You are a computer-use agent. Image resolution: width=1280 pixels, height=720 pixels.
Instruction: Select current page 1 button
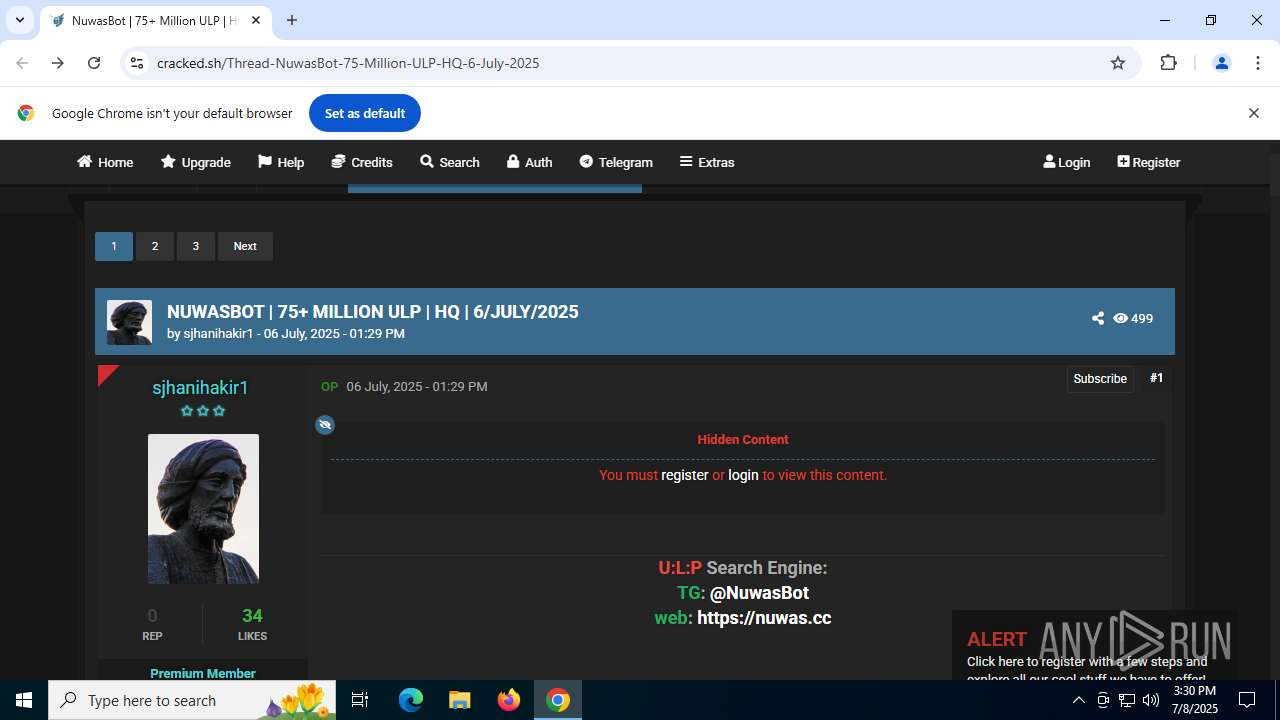click(x=114, y=246)
